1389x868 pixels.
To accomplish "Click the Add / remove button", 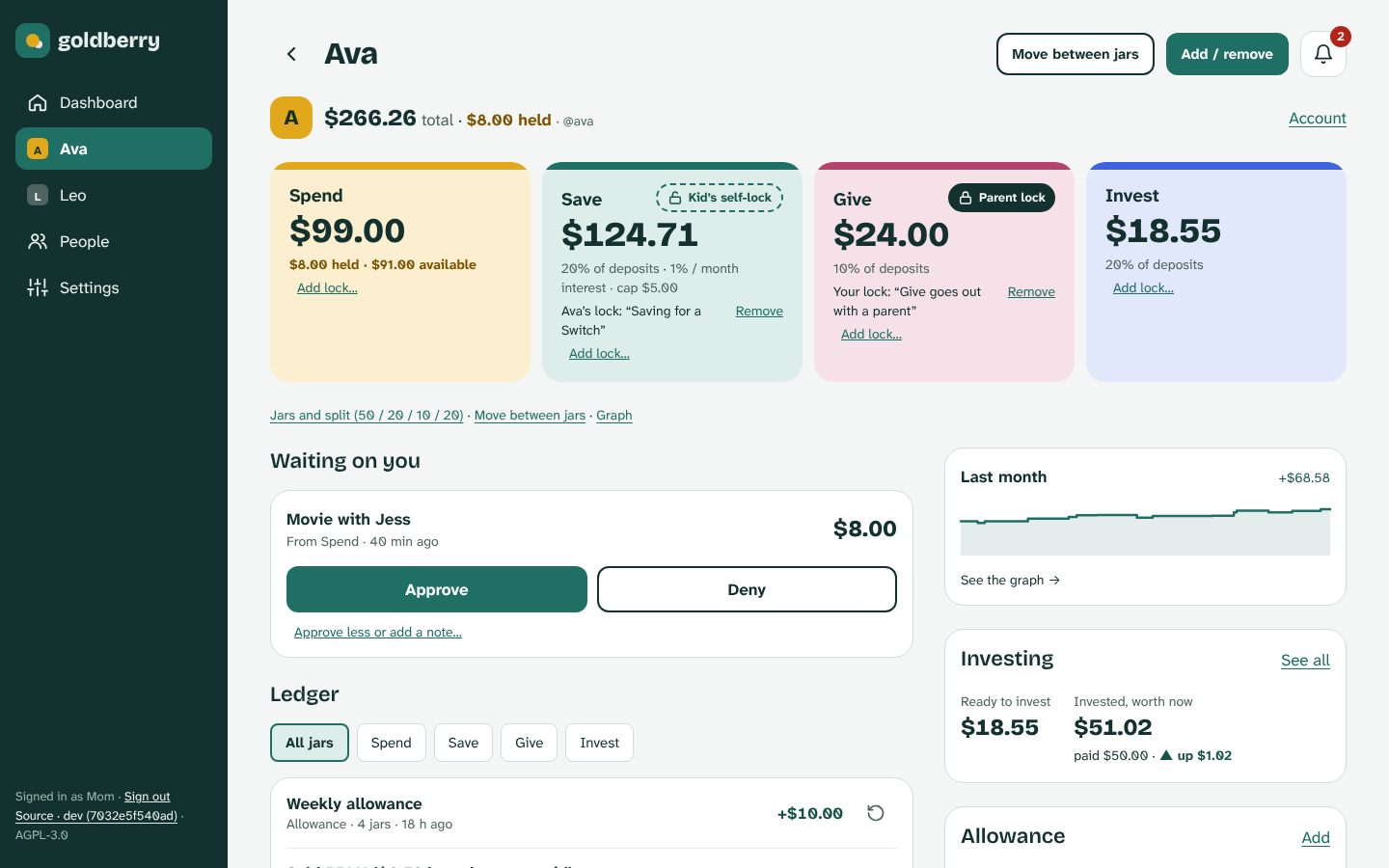I will [1227, 54].
